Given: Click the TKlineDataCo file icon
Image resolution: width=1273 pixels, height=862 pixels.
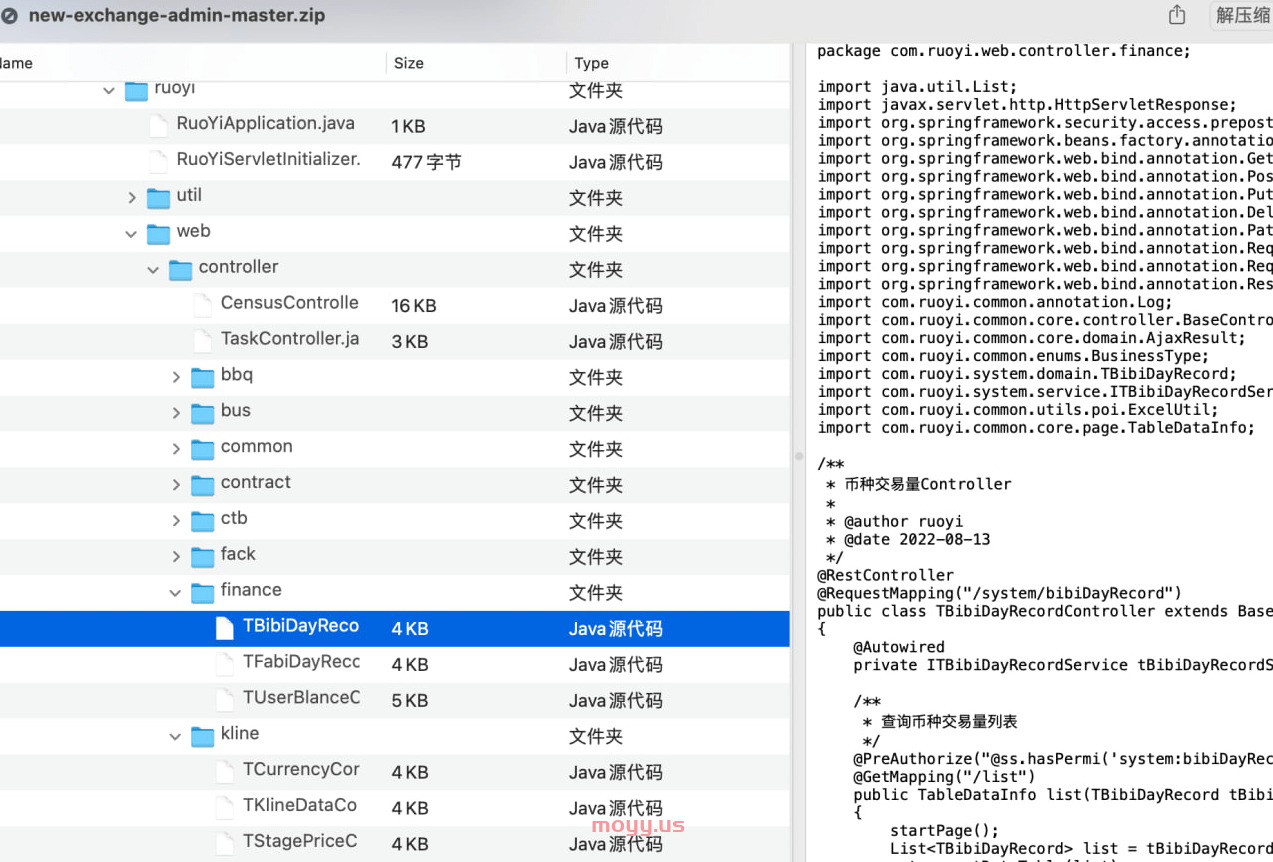Looking at the screenshot, I should (225, 807).
